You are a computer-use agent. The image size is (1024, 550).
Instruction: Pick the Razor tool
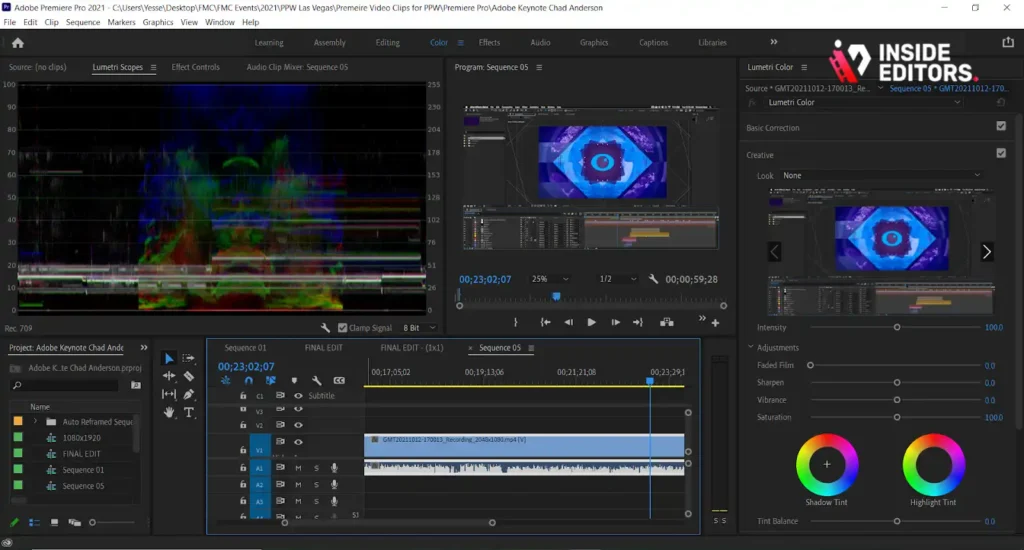pos(189,376)
